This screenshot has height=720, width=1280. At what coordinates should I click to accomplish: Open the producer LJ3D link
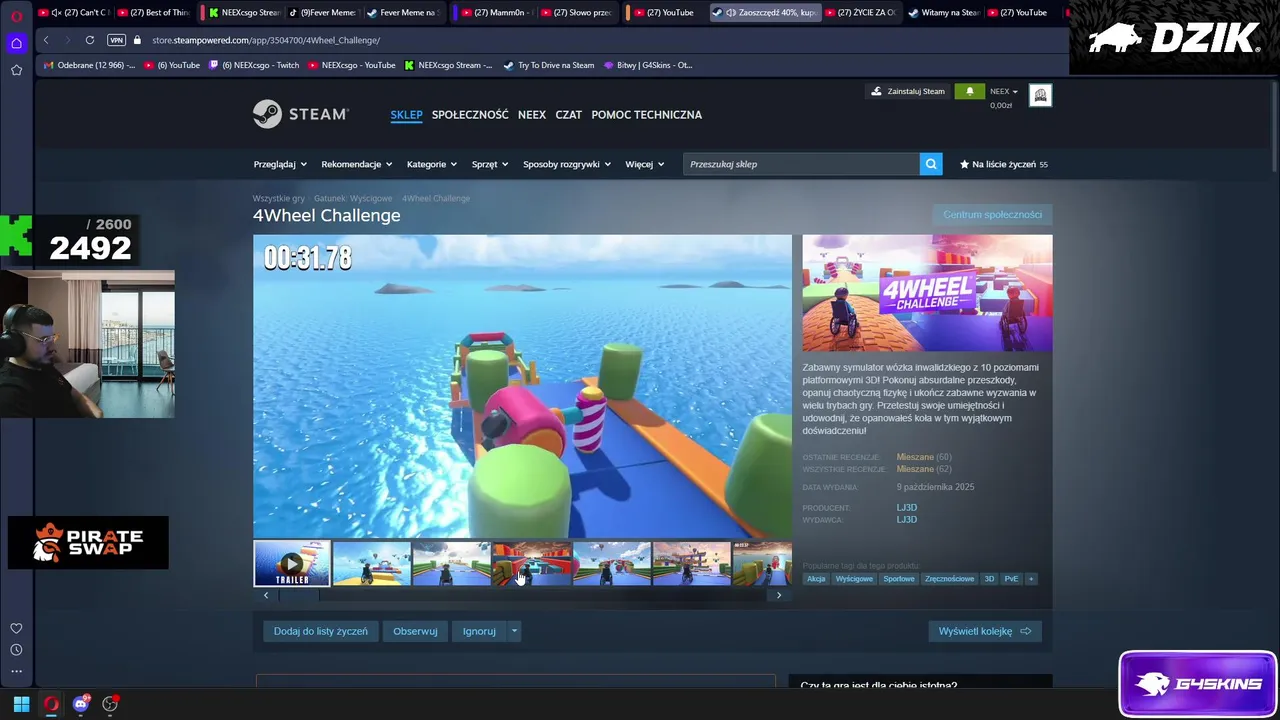tap(907, 508)
